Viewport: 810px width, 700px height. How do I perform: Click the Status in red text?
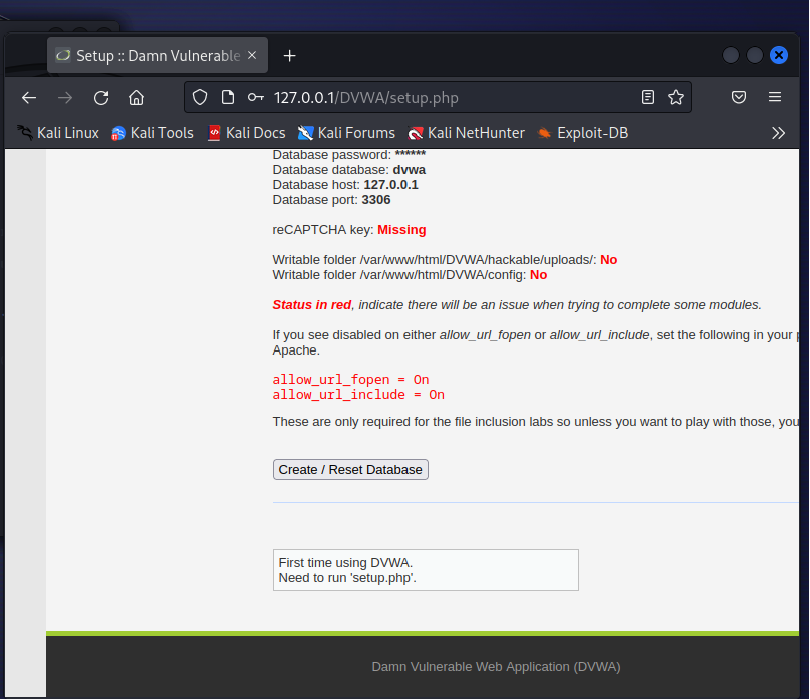312,305
